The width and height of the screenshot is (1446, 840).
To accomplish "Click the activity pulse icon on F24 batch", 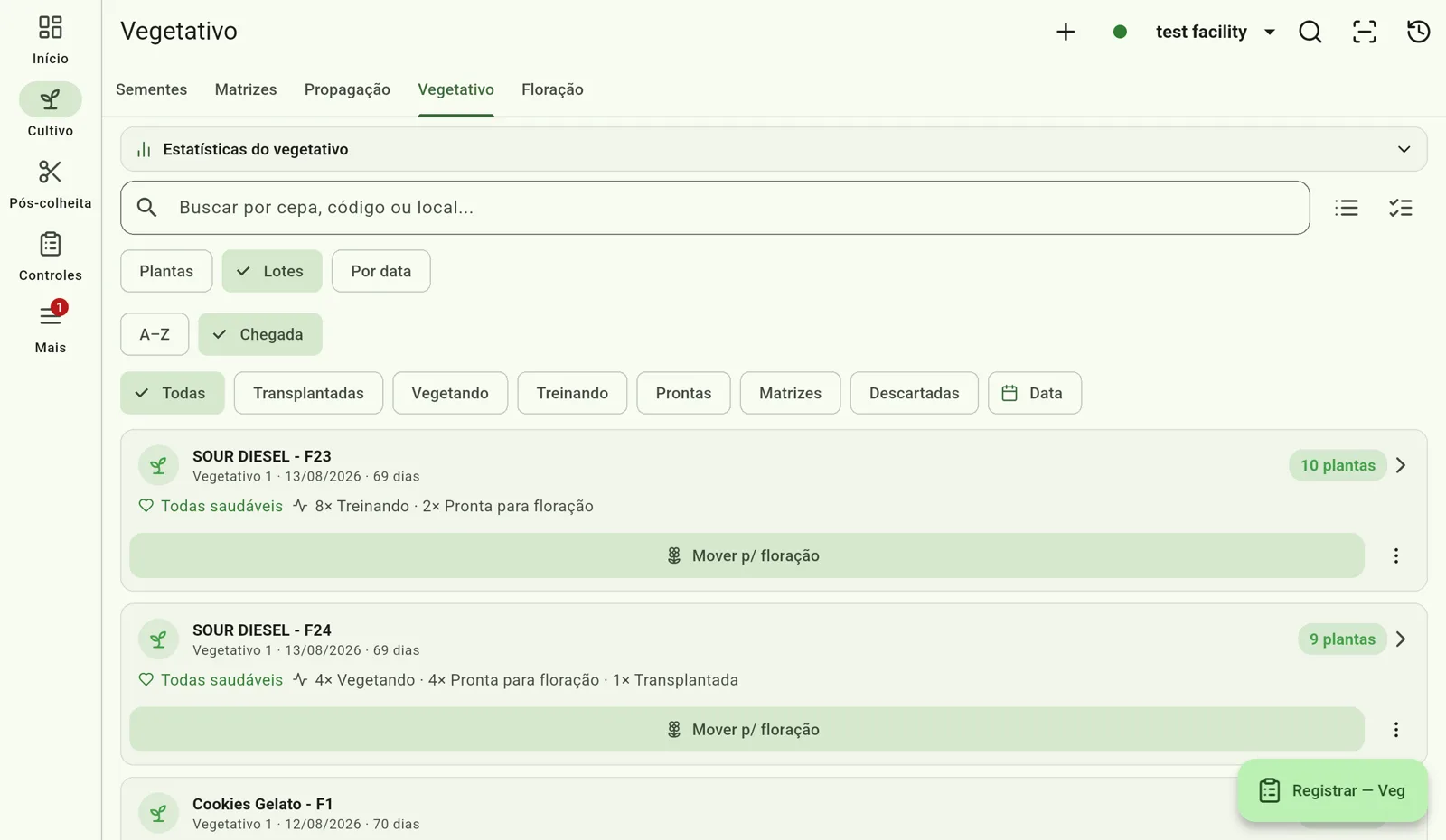I will 300,679.
